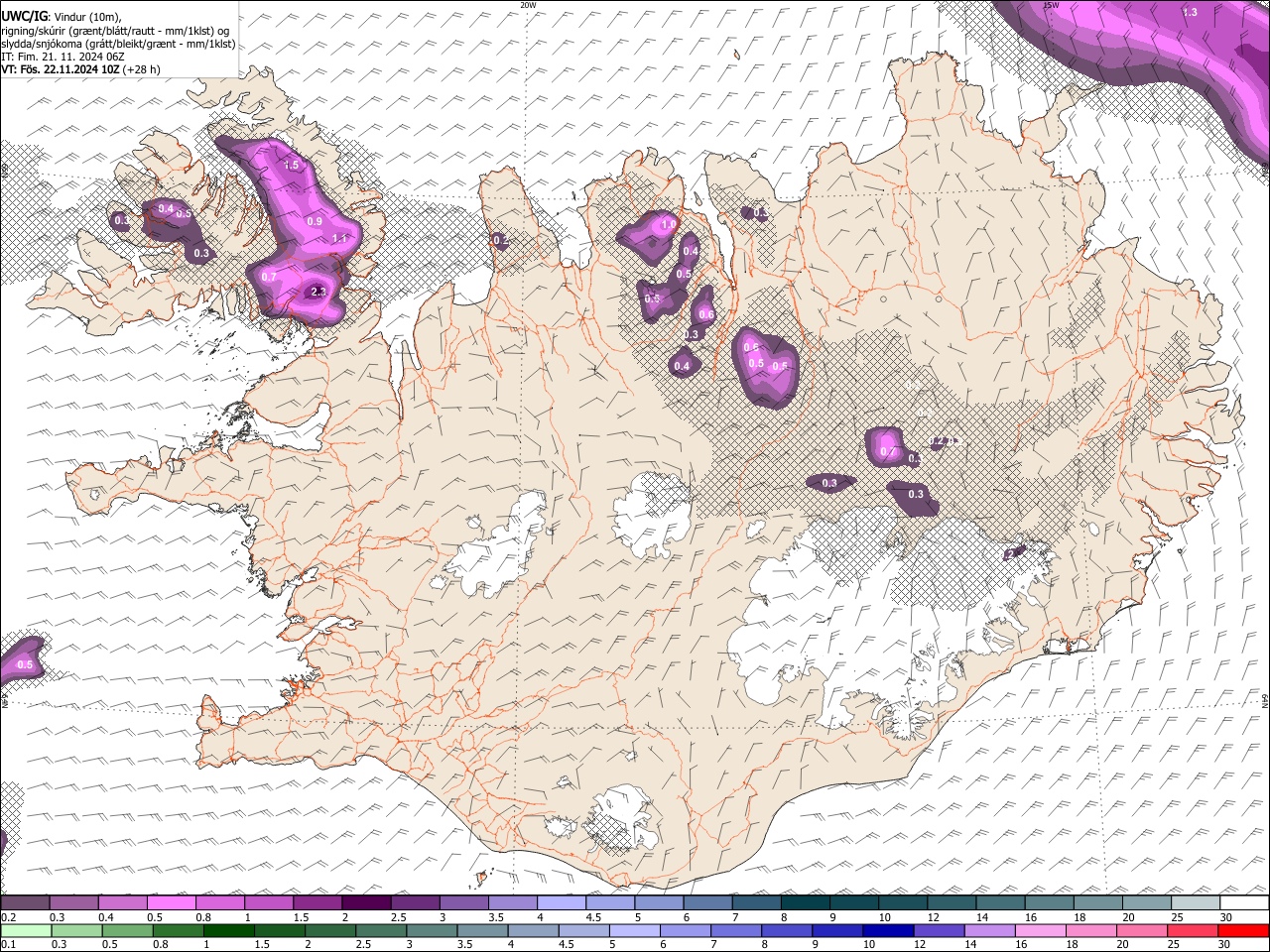
Task: Select the dark purple snow-scale swatch at 2
Action: coord(366,903)
